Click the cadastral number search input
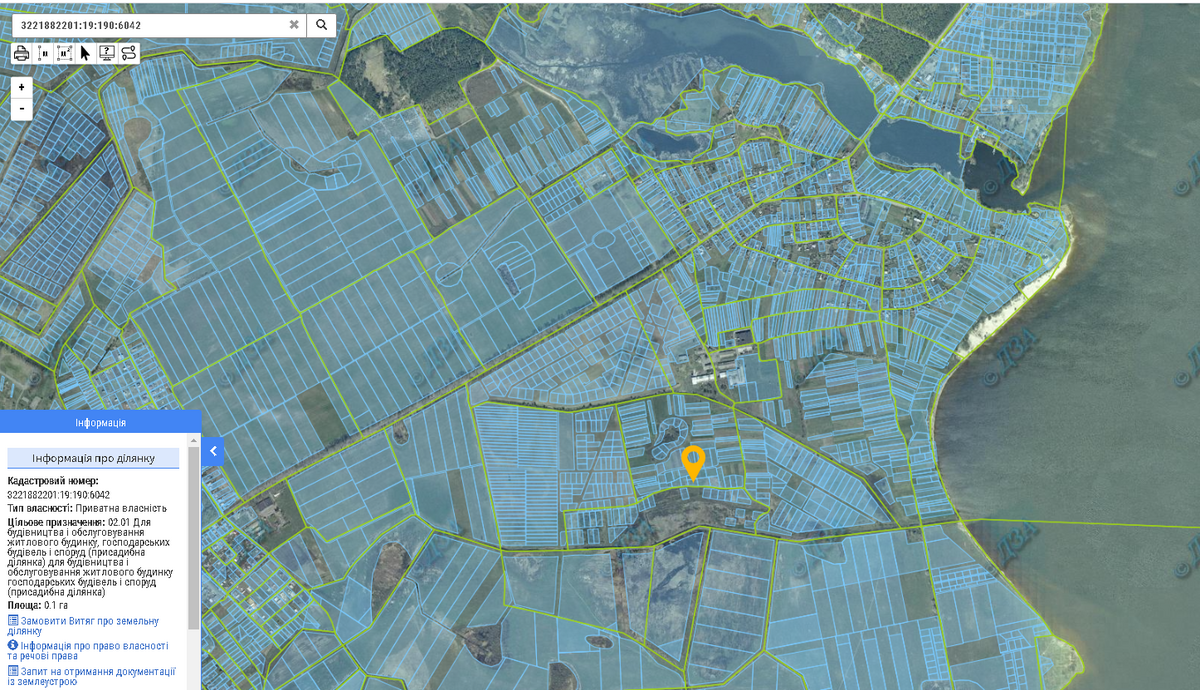The width and height of the screenshot is (1200, 690). [150, 24]
